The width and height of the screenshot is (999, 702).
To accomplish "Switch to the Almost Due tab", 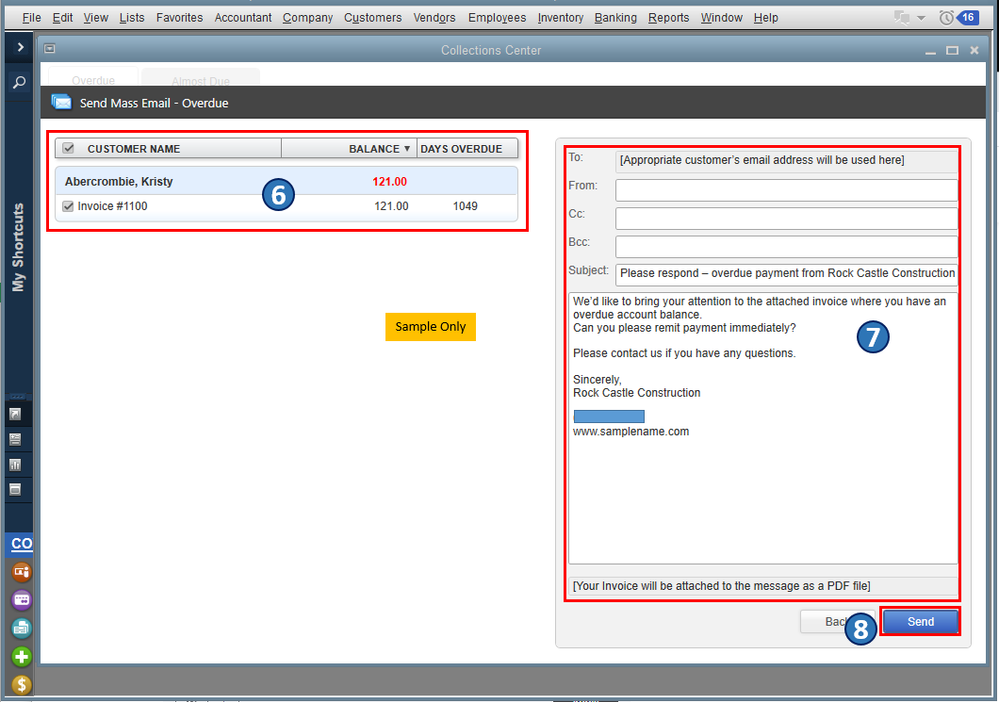I will pos(201,78).
